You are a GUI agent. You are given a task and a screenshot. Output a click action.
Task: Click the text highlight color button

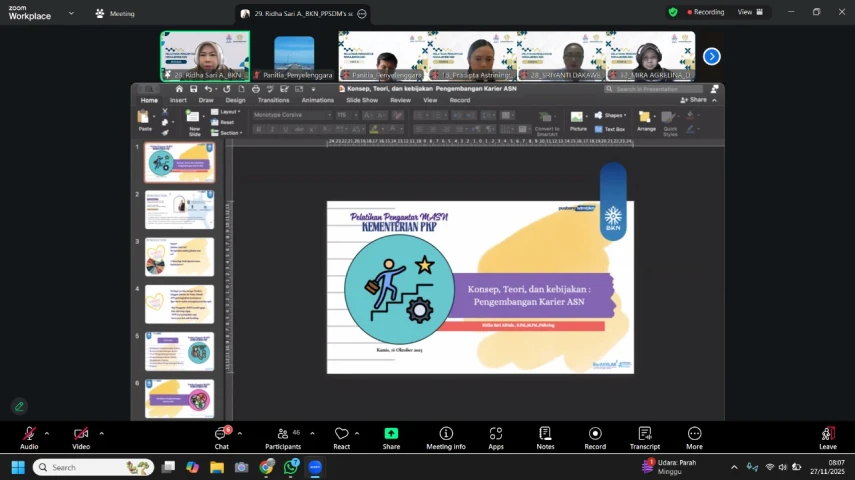click(374, 129)
